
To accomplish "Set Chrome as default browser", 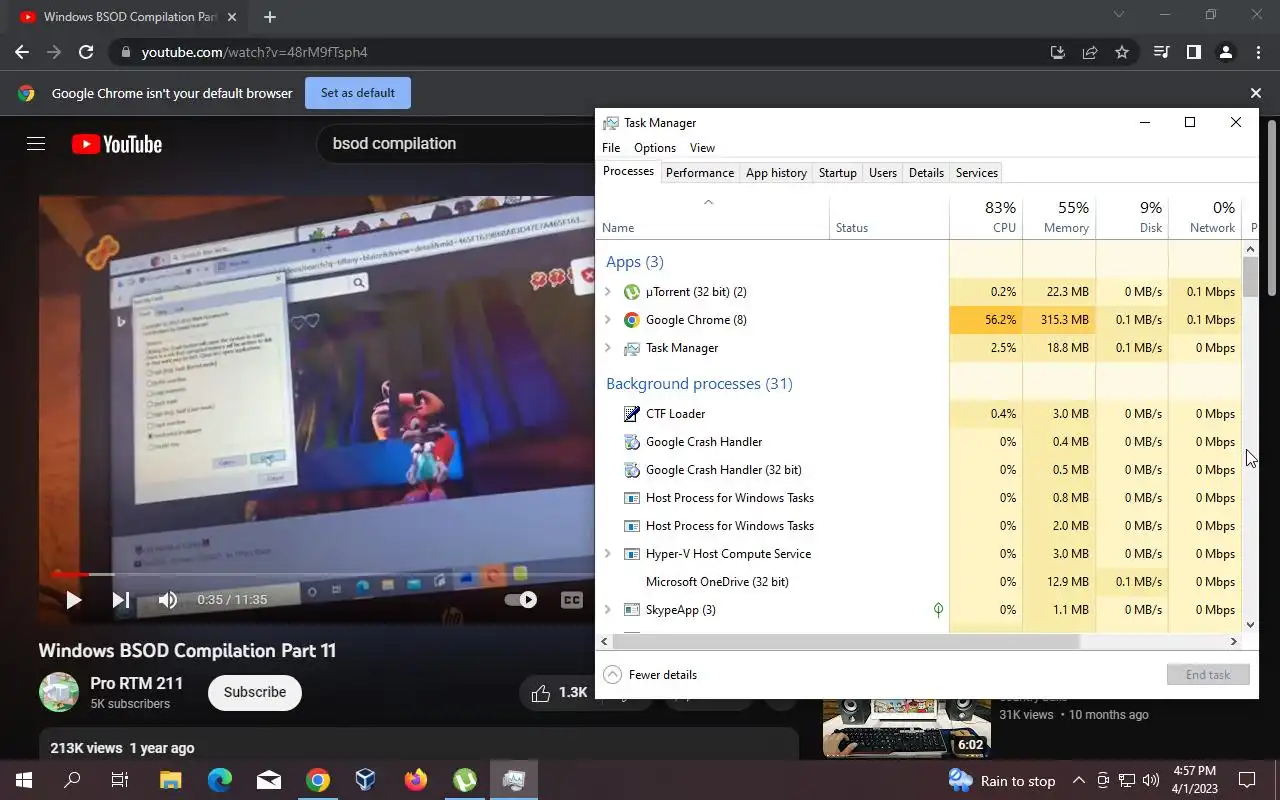I will point(358,93).
